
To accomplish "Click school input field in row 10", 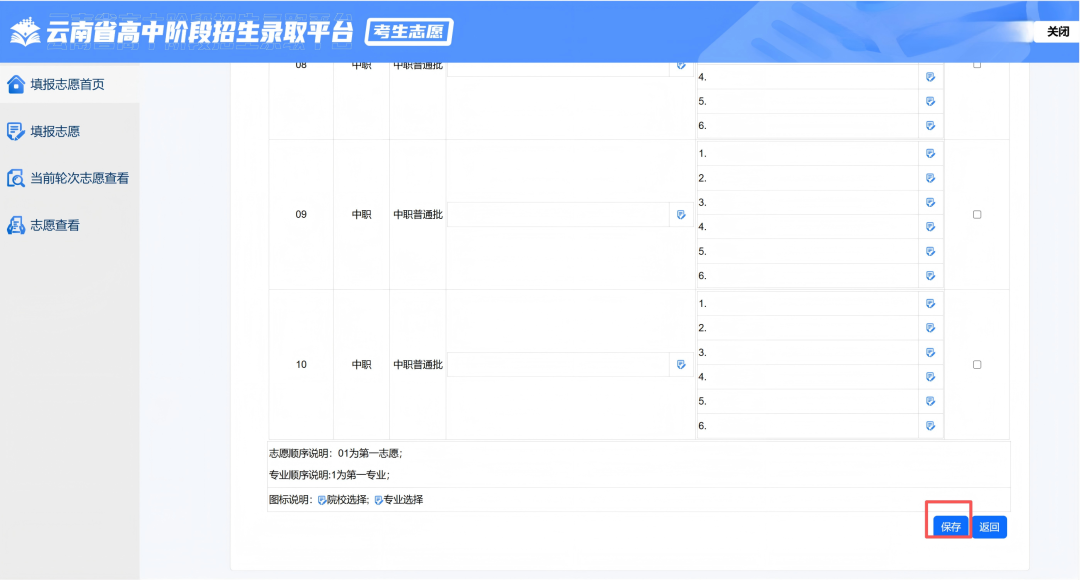I will pyautogui.click(x=559, y=364).
